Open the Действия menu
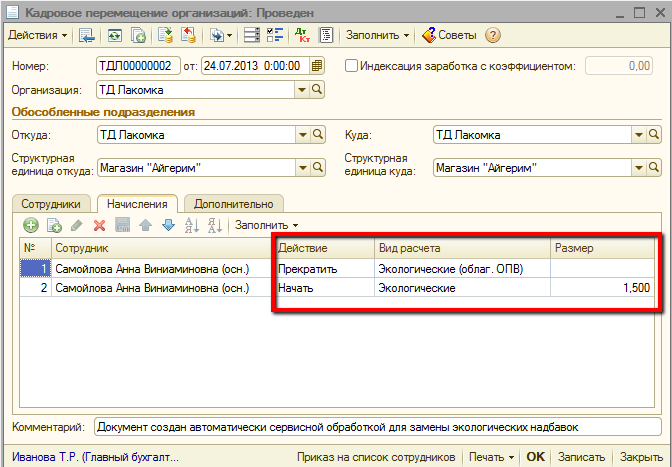This screenshot has width=672, height=467. coord(38,35)
